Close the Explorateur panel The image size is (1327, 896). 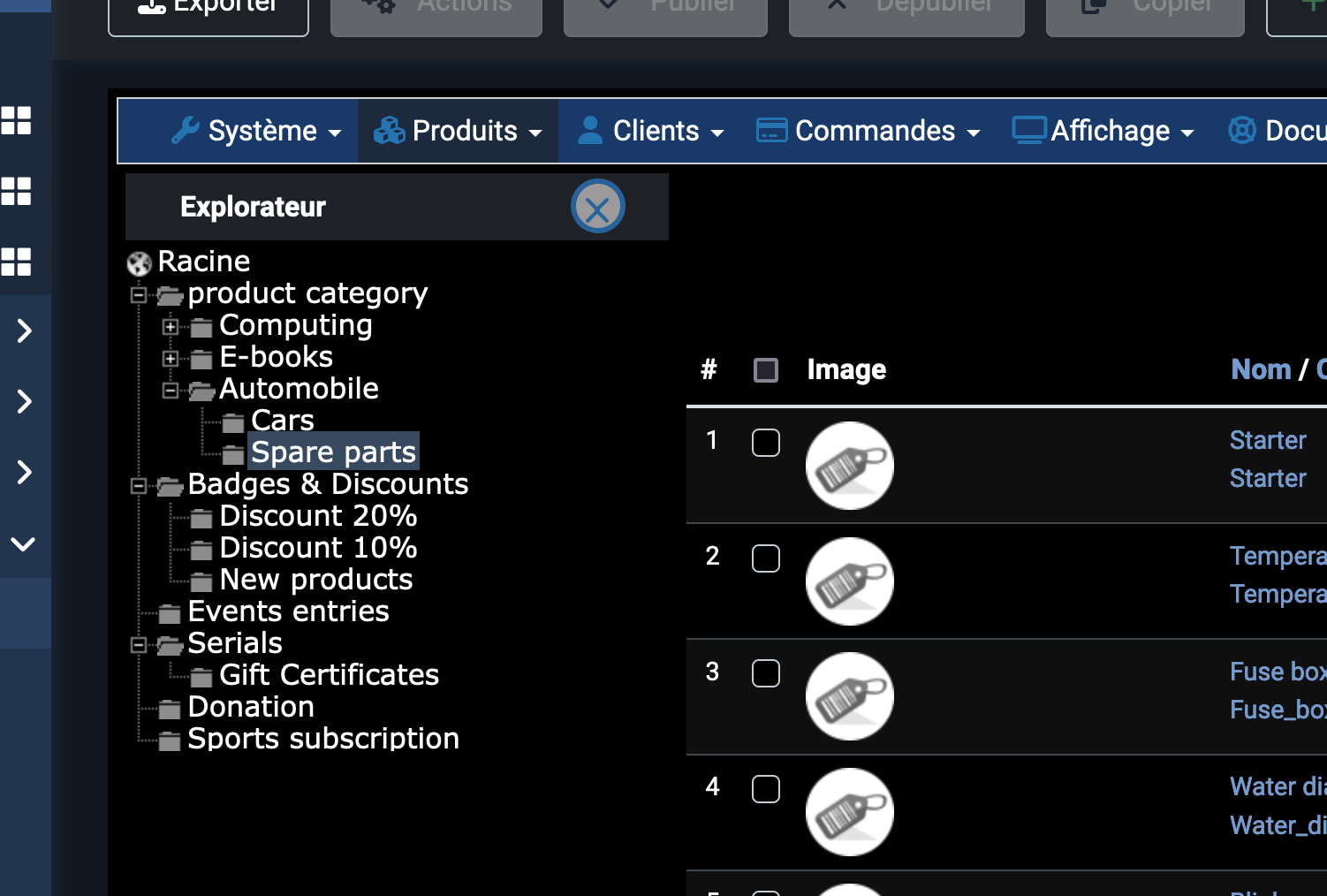[x=598, y=207]
